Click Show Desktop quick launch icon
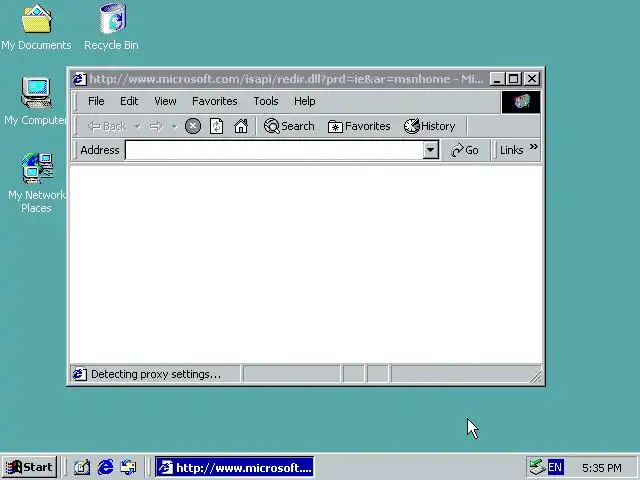The height and width of the screenshot is (480, 640). pyautogui.click(x=82, y=467)
